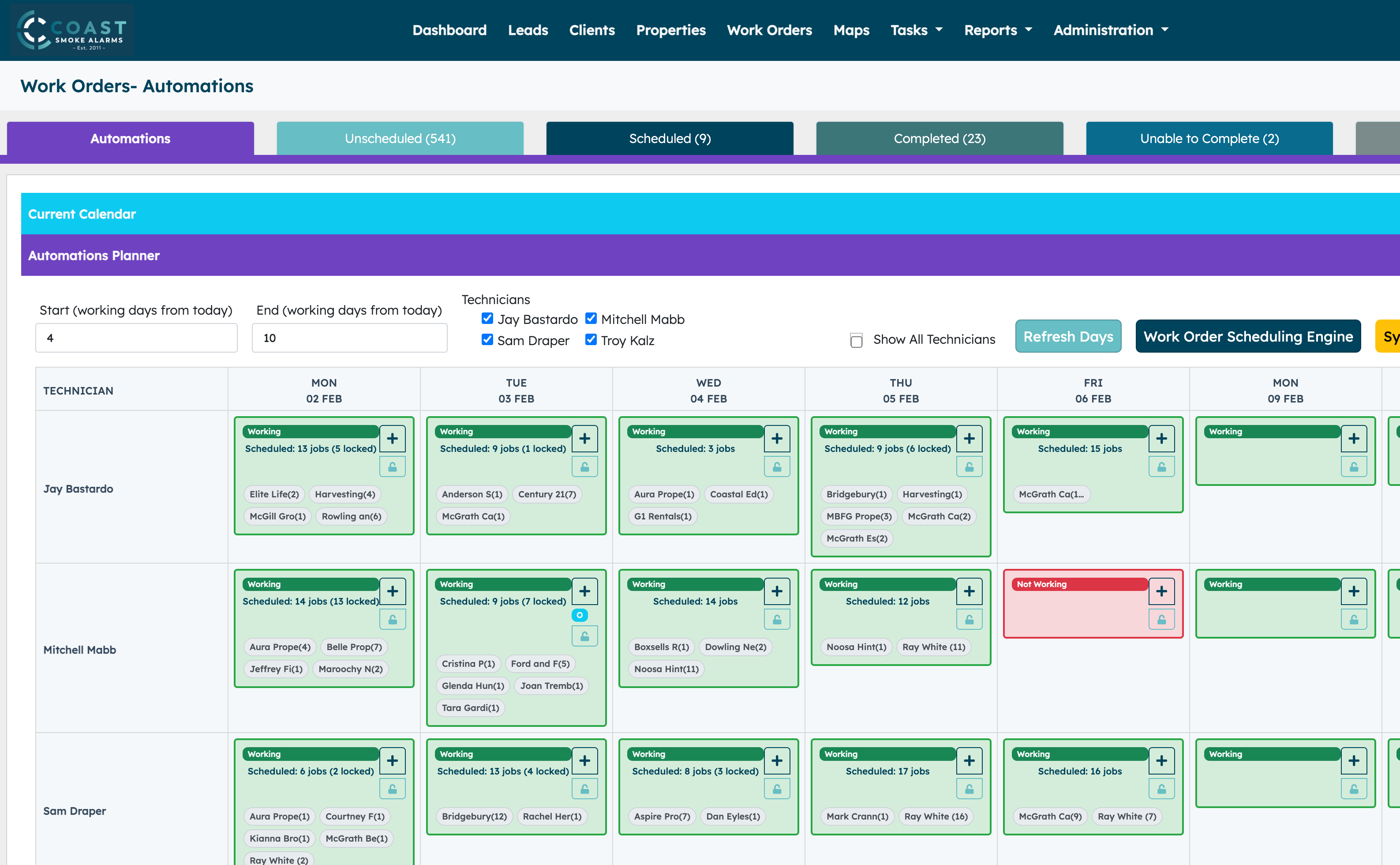The width and height of the screenshot is (1400, 865).
Task: Click plus icon in Mitchell Mabb Friday Not Working
Action: coord(1161,591)
